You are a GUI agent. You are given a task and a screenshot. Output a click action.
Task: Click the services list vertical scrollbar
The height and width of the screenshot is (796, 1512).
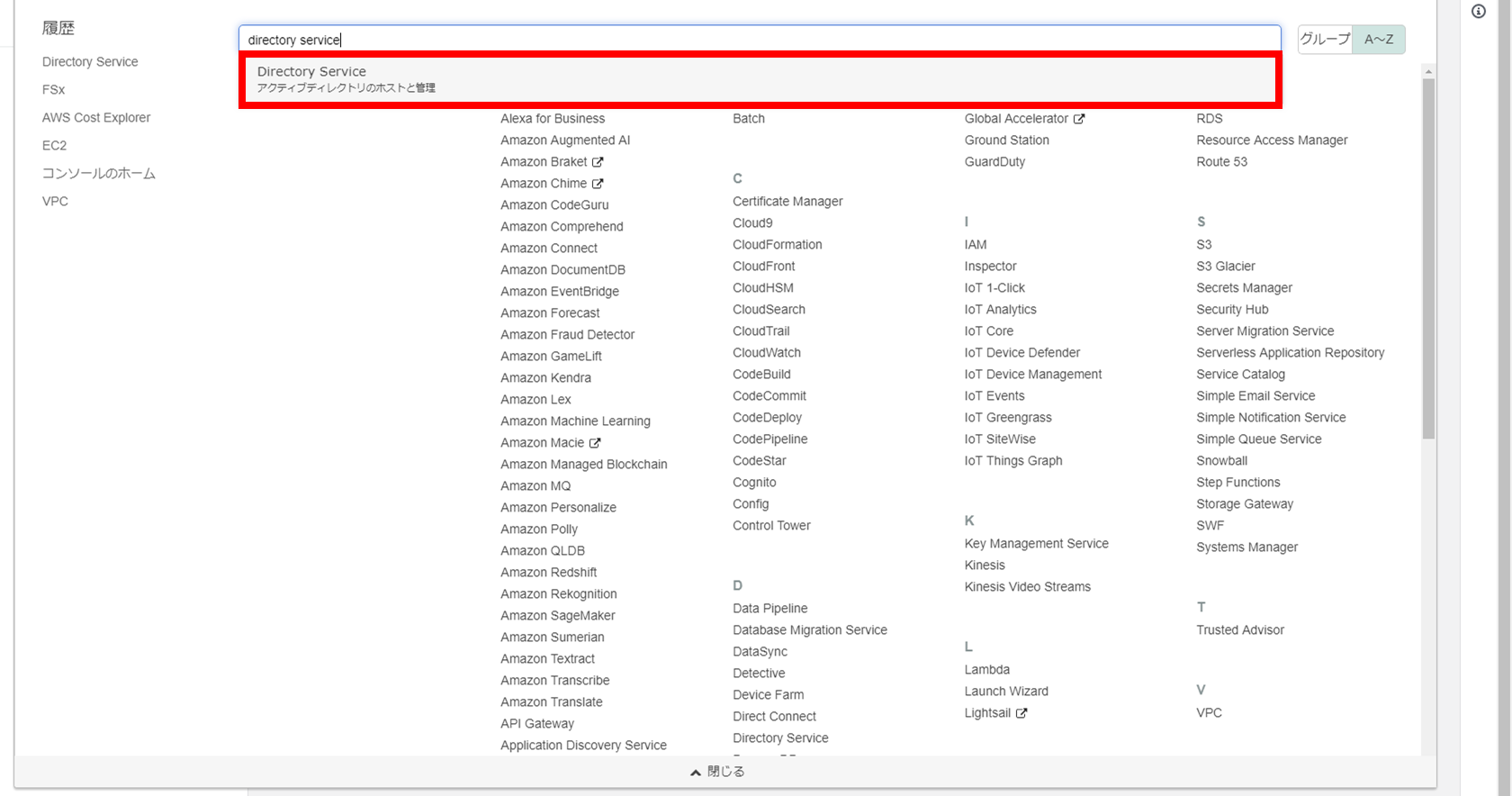click(1428, 258)
